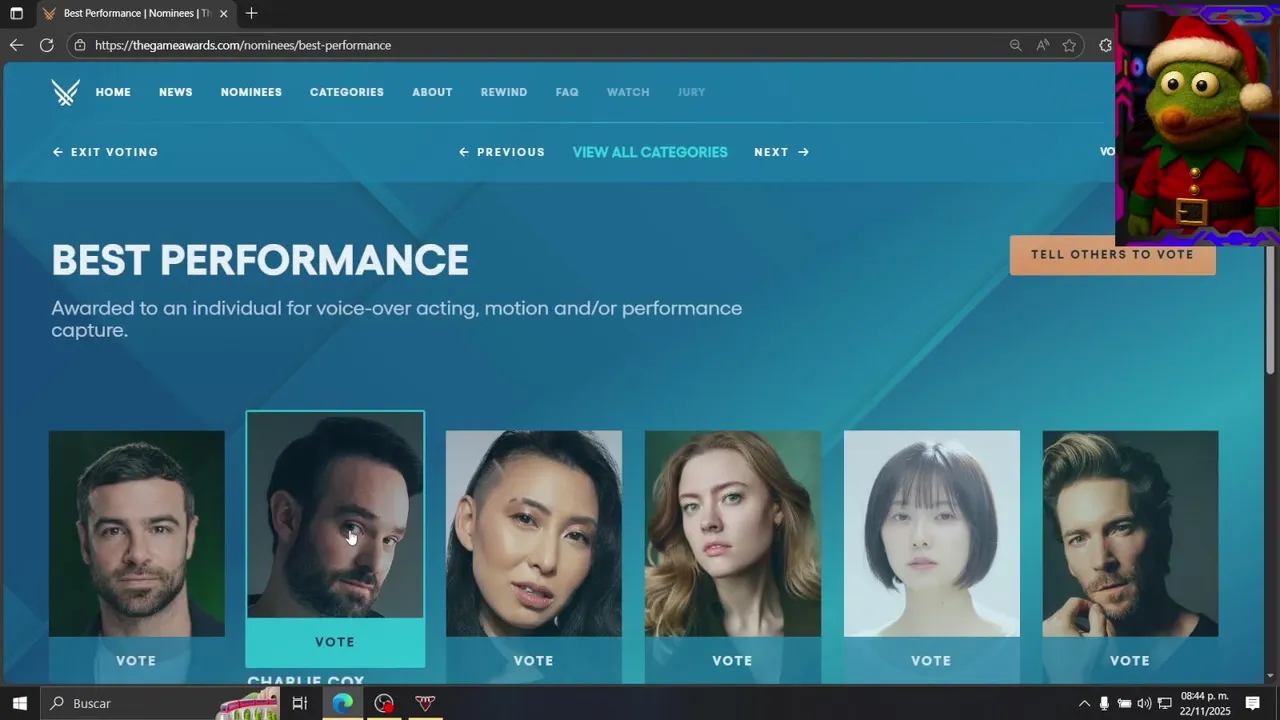The height and width of the screenshot is (720, 1280).
Task: Select the Best Performance browser tab
Action: pyautogui.click(x=137, y=13)
